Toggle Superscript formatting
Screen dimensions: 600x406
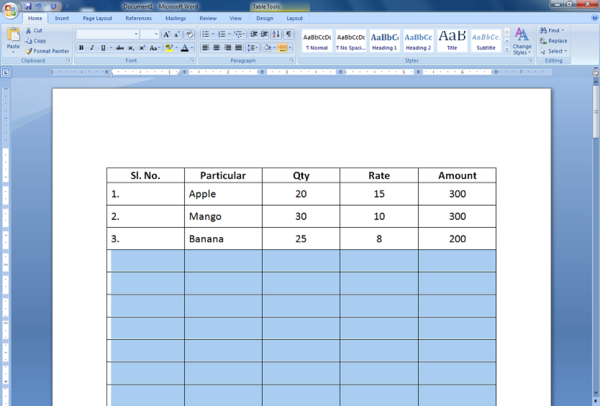(142, 48)
